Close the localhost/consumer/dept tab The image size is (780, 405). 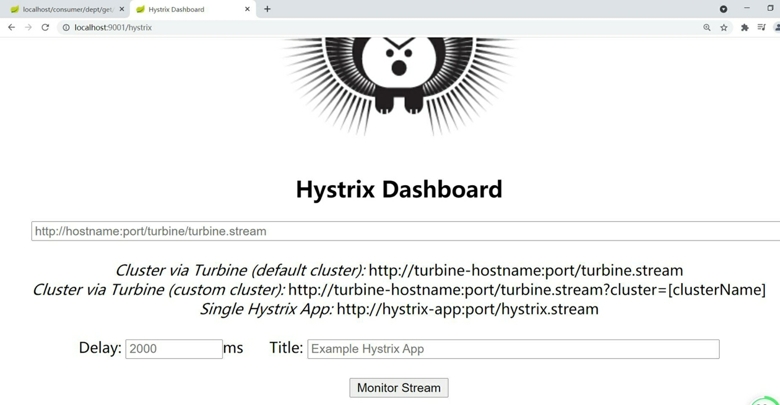pyautogui.click(x=122, y=9)
